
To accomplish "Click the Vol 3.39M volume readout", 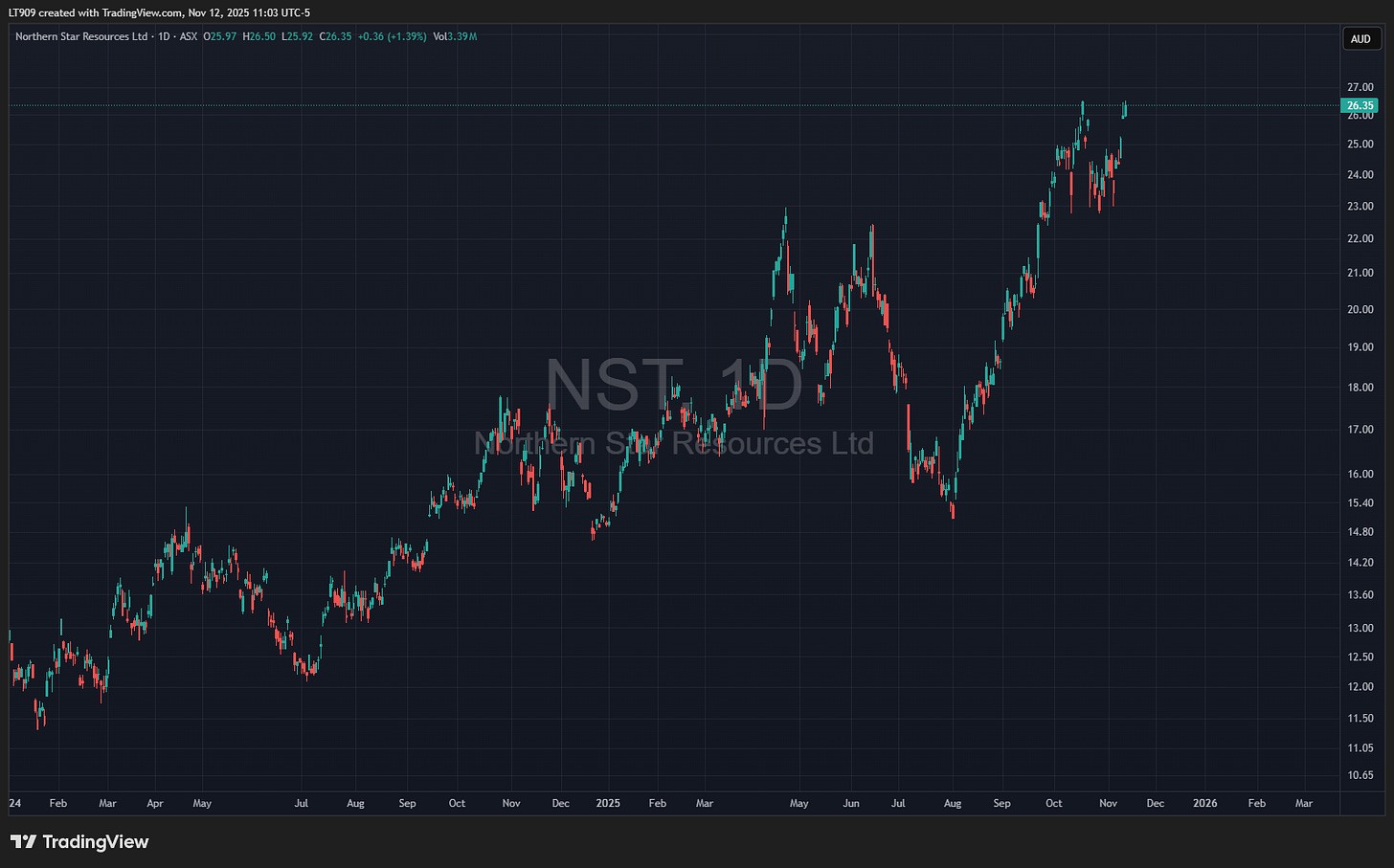I will click(455, 36).
